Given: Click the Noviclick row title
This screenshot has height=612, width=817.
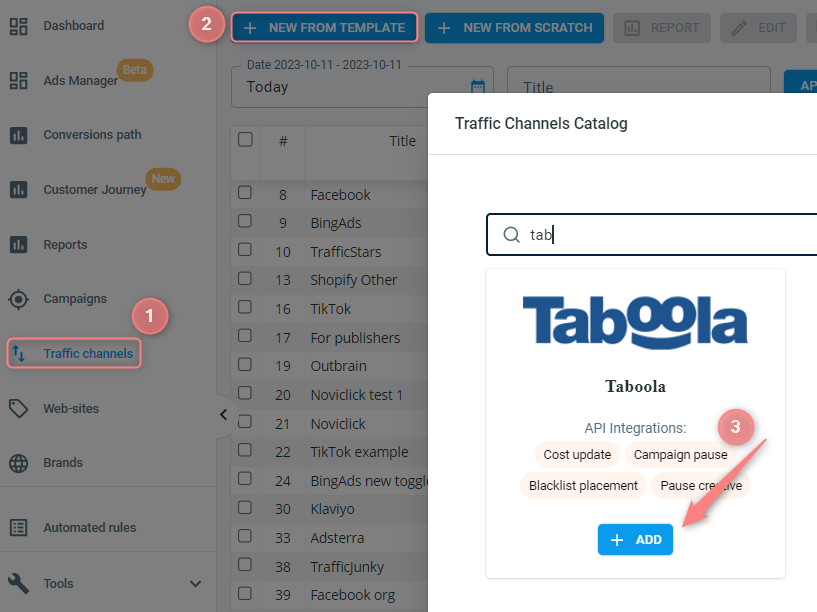Looking at the screenshot, I should (338, 424).
